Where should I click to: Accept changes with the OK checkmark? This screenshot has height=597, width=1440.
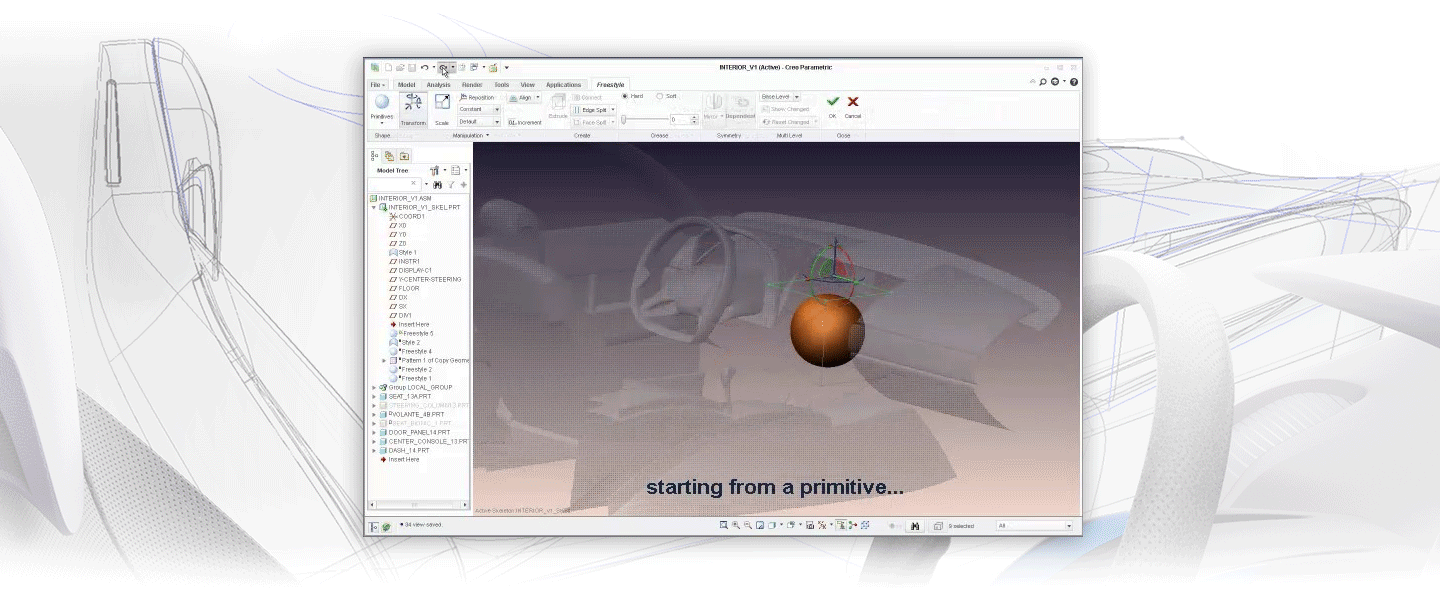coord(833,101)
